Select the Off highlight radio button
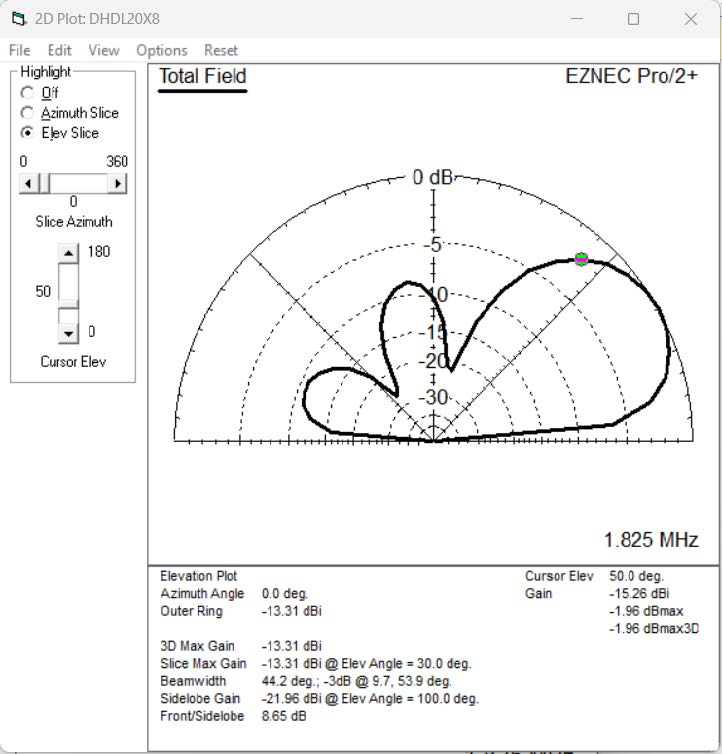 [27, 93]
